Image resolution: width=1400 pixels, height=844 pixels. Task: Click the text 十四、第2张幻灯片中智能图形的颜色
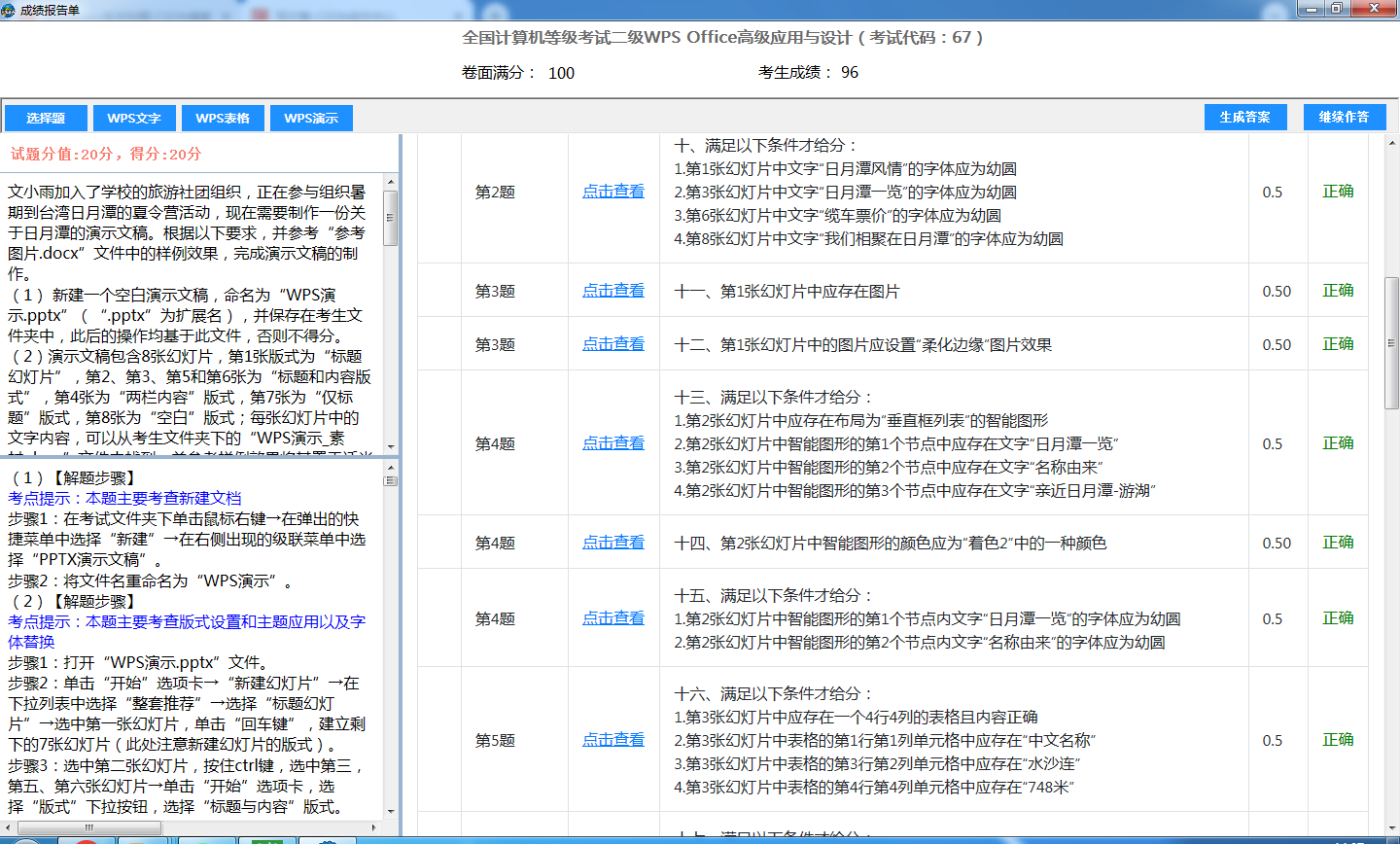[x=890, y=544]
